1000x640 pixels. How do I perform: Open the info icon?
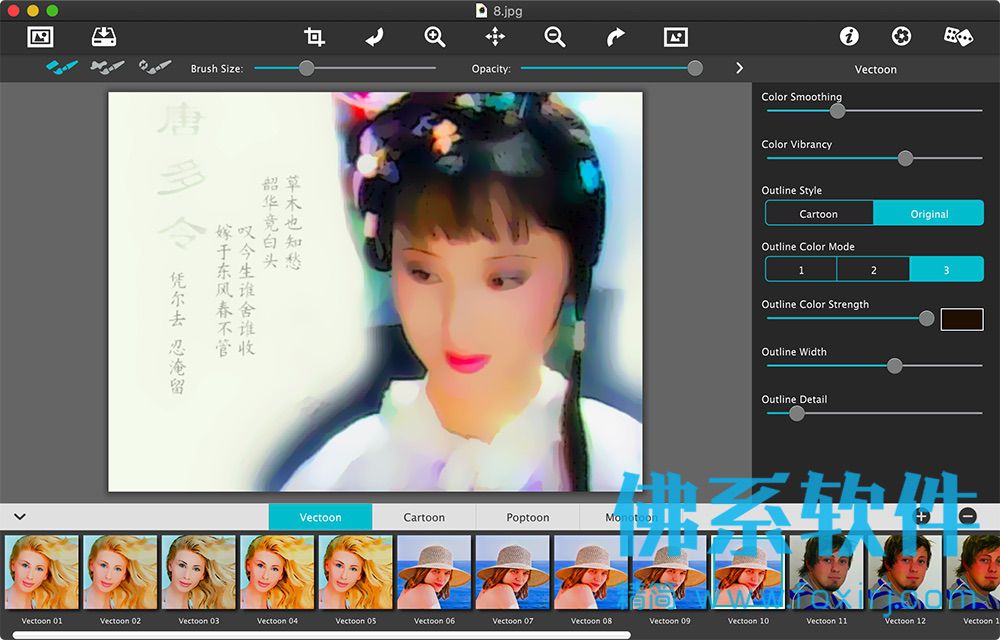(849, 36)
